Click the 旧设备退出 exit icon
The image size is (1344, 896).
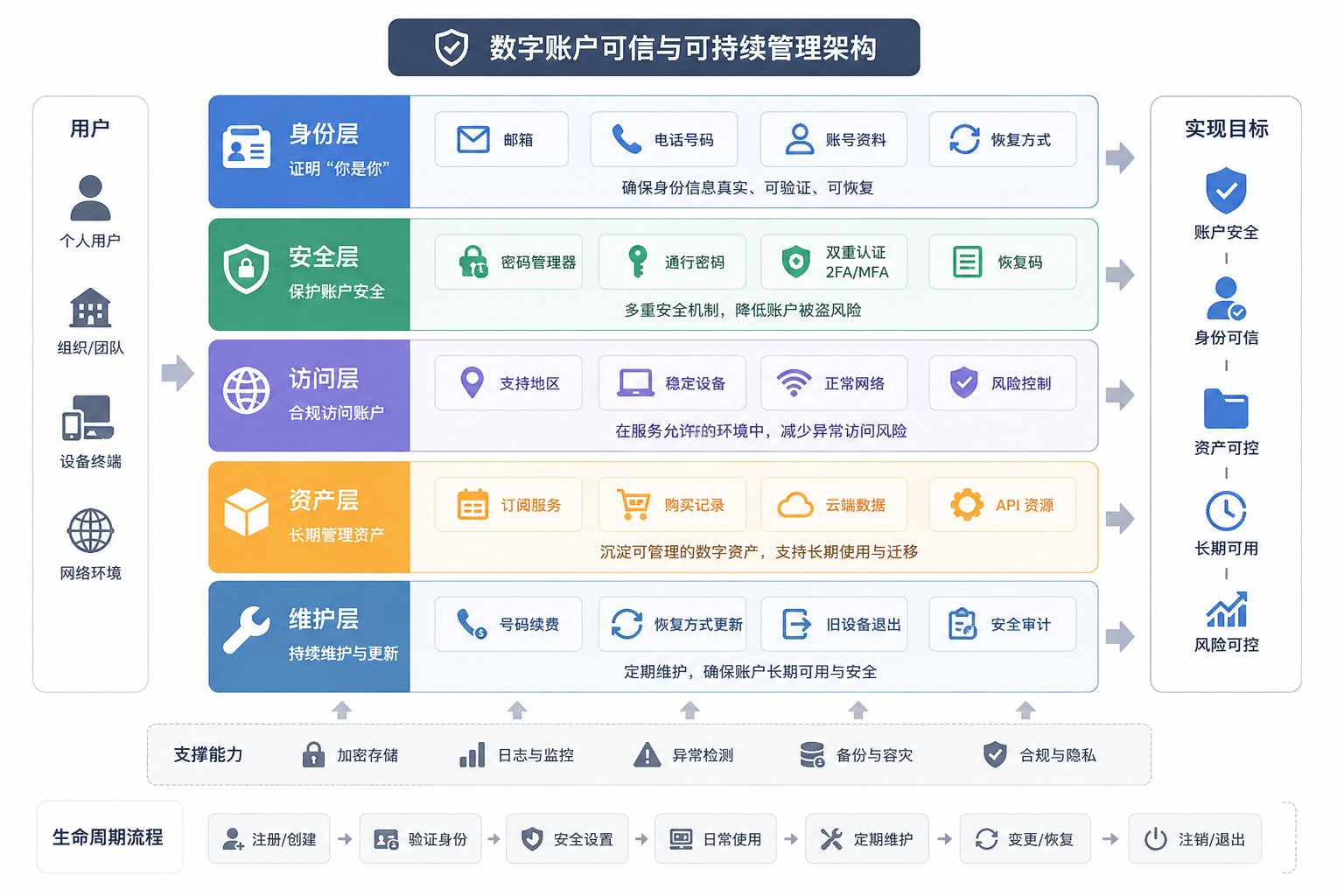tap(796, 624)
